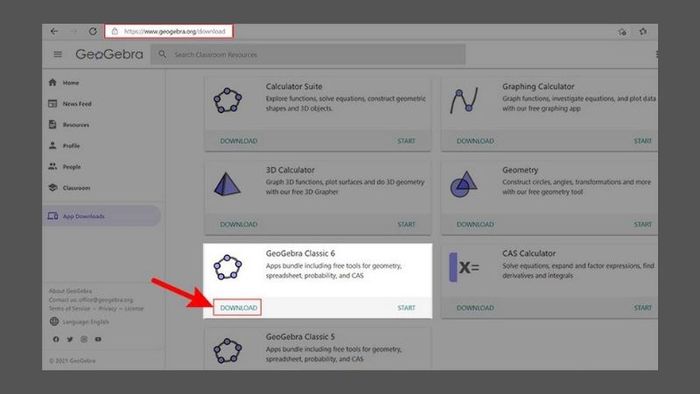This screenshot has height=394, width=700.
Task: Click the Profile person icon
Action: 53,145
